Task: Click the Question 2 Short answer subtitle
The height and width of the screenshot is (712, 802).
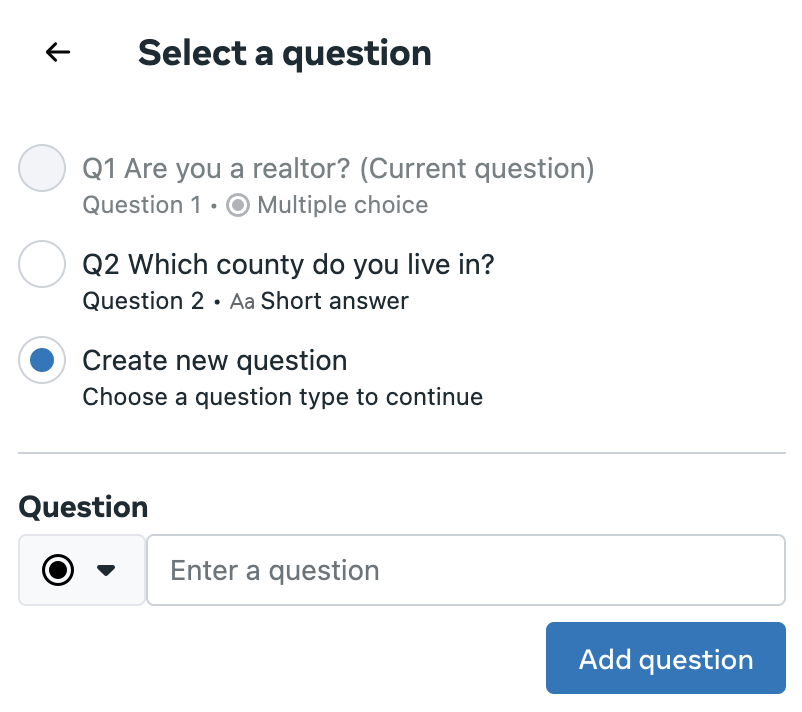Action: click(x=246, y=301)
